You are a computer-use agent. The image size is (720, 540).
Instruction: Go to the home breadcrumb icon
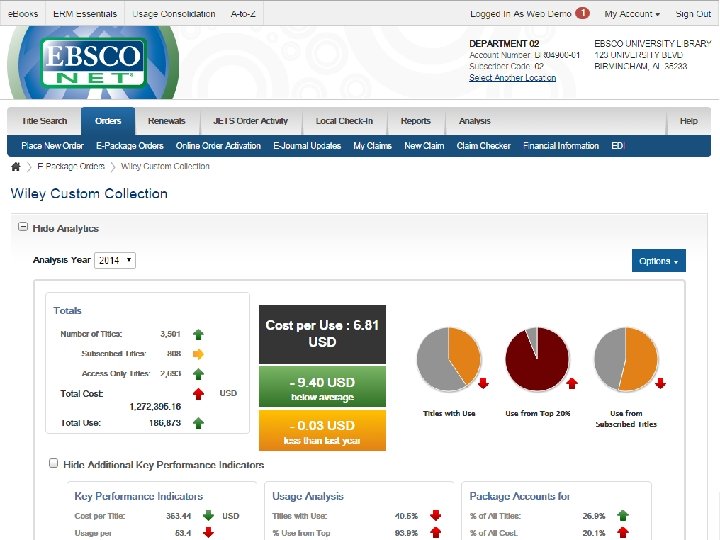(16, 167)
